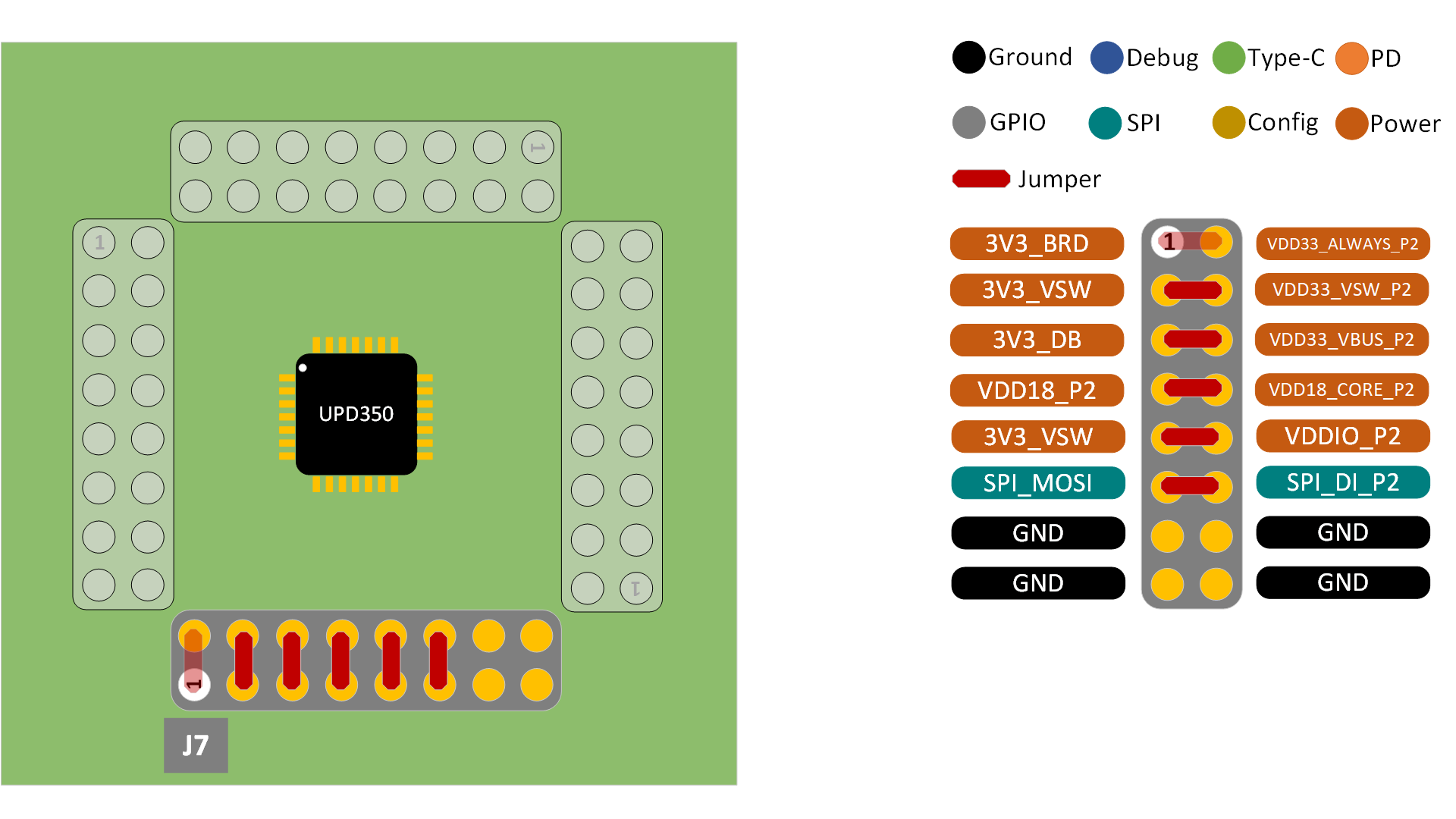This screenshot has height=819, width=1456.
Task: Click the GND label below SPI_MOSI
Action: (1037, 532)
